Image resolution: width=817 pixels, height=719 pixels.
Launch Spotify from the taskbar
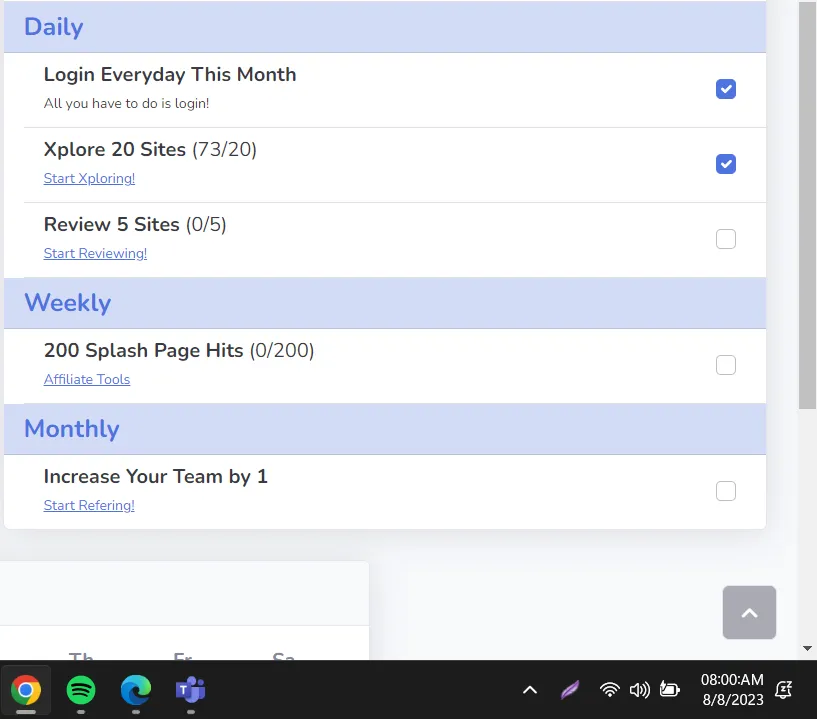pos(81,690)
